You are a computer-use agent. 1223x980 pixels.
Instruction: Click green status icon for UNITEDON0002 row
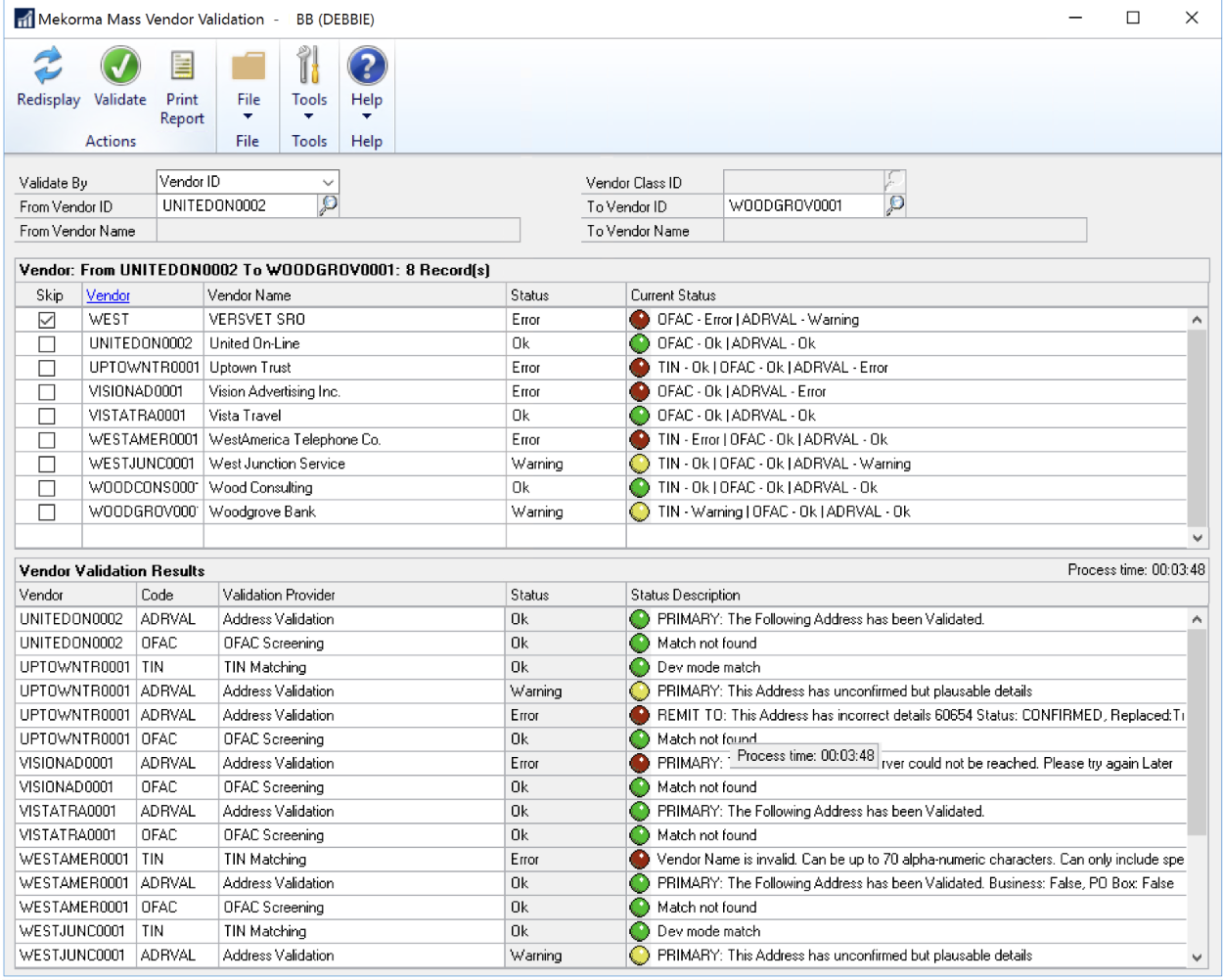click(640, 343)
